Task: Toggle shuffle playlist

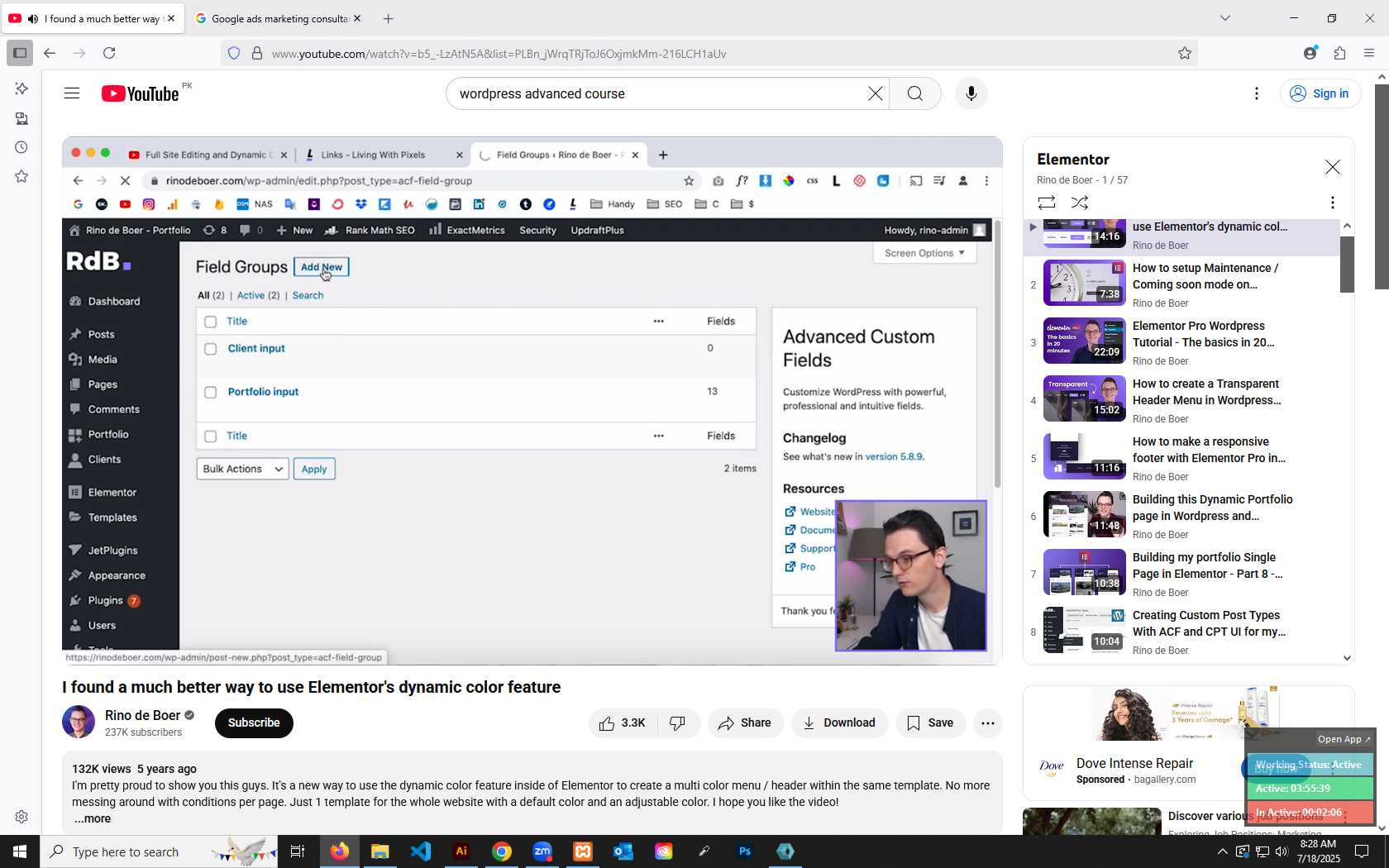Action: pos(1080,203)
